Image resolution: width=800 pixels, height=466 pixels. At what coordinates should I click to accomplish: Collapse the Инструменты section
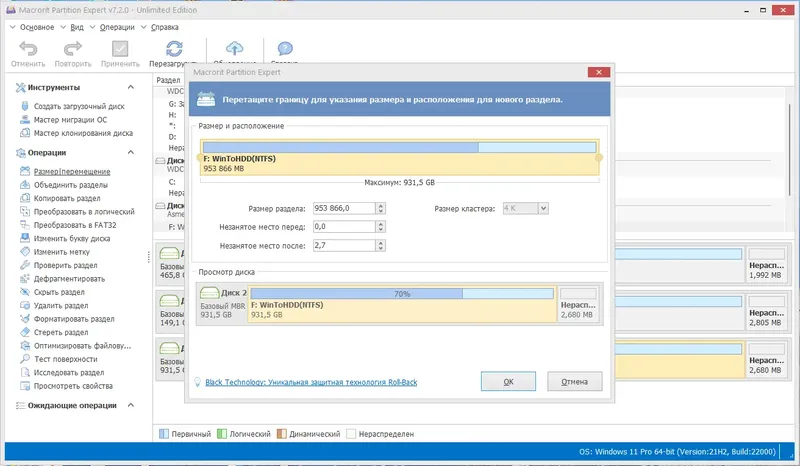131,87
